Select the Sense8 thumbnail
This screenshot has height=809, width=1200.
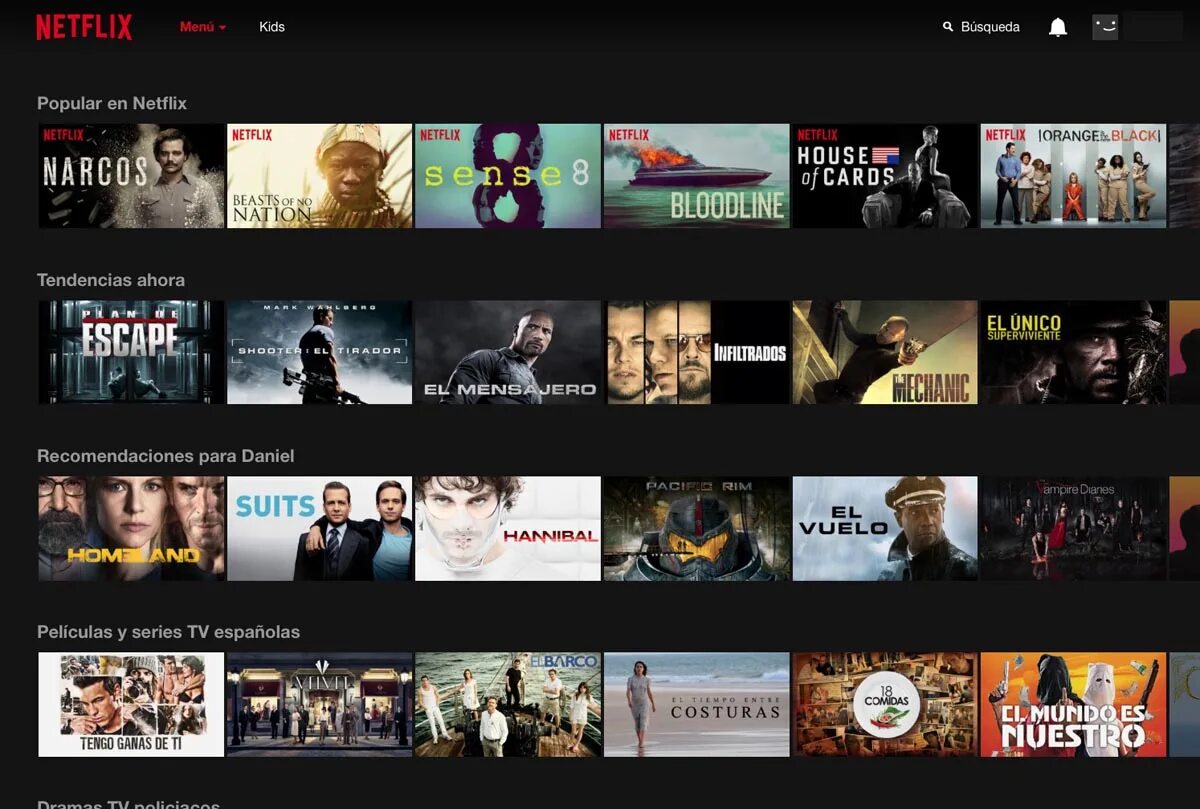tap(508, 176)
